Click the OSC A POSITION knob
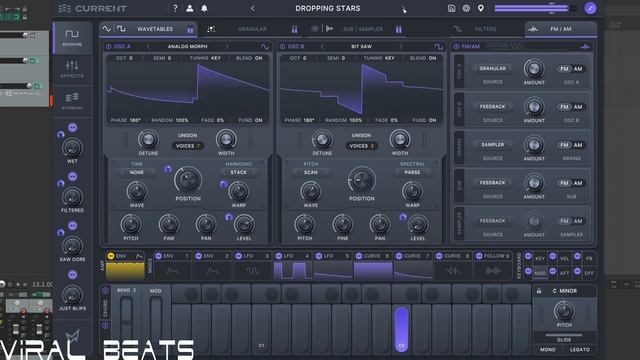Viewport: 640px width, 360px height. (188, 180)
